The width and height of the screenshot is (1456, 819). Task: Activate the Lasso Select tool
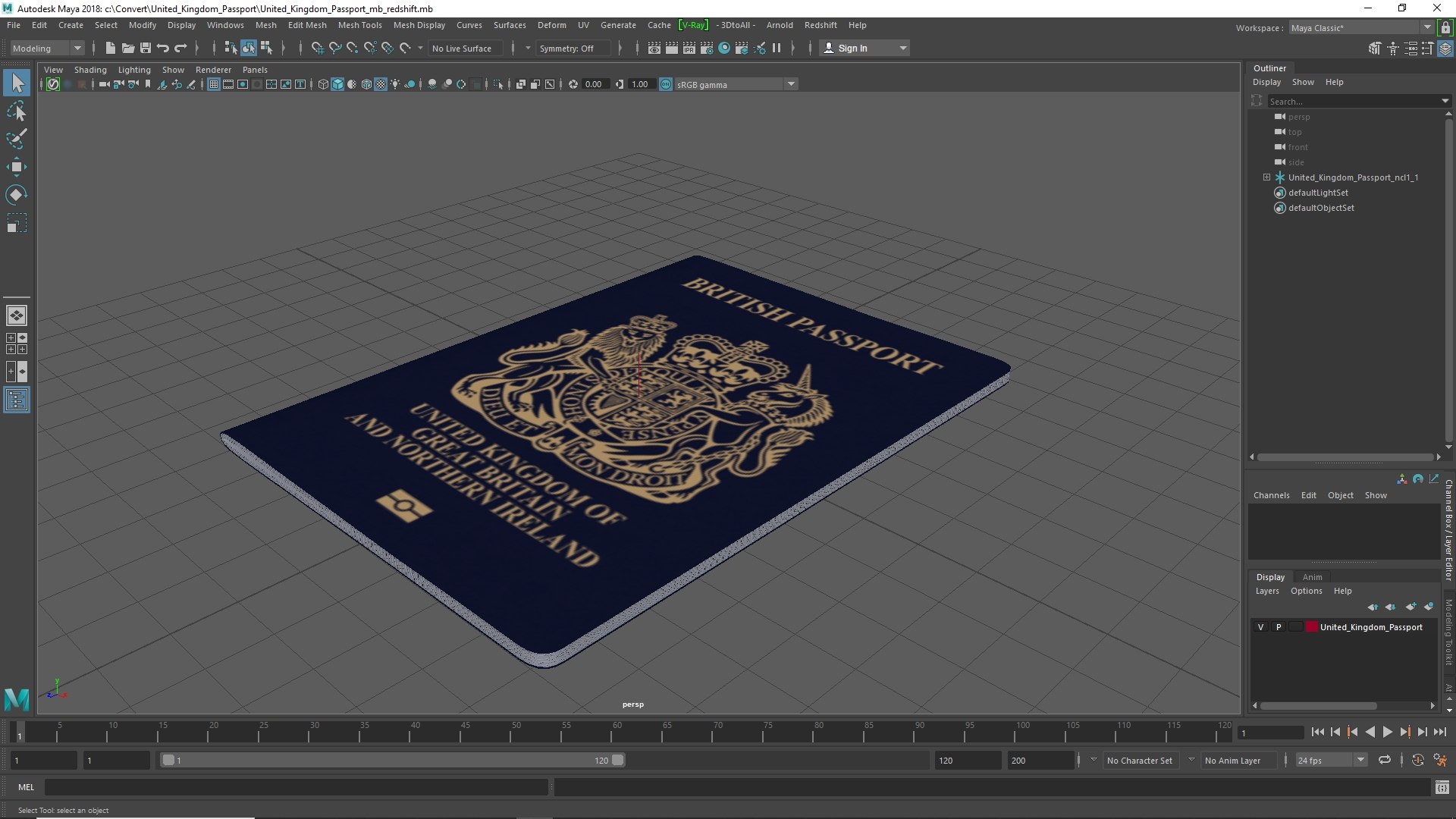[x=17, y=111]
